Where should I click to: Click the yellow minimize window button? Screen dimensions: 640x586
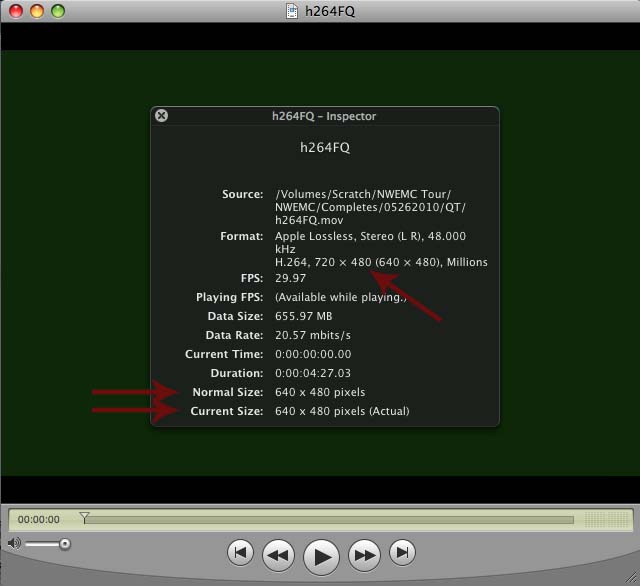click(37, 11)
